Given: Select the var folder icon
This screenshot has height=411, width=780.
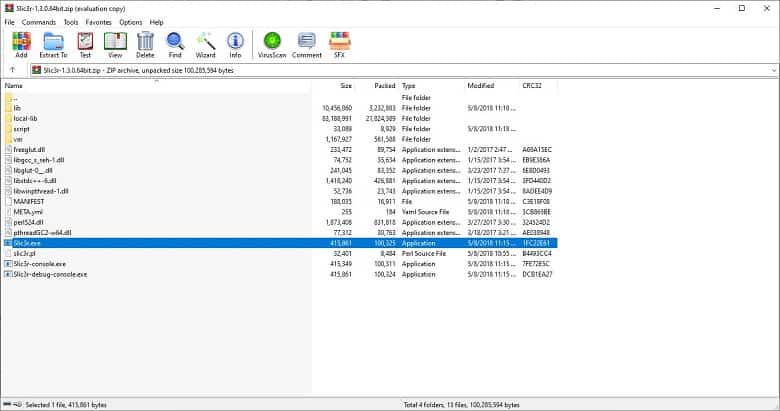Looking at the screenshot, I should point(8,139).
